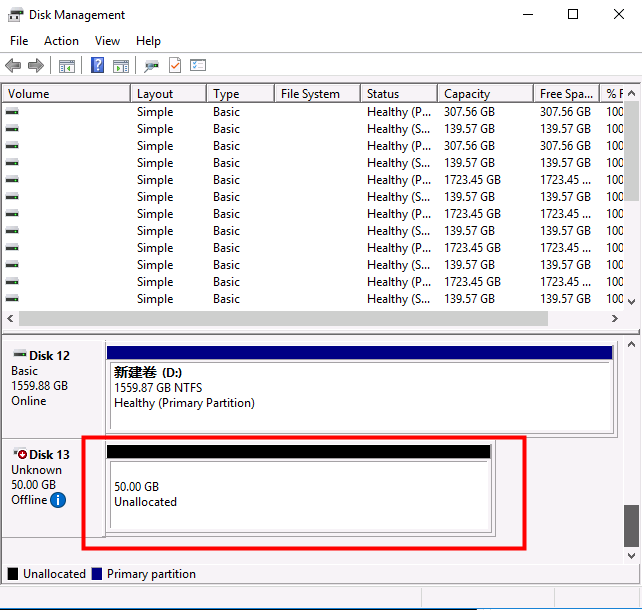Open the File menu
The image size is (642, 610).
[x=19, y=41]
